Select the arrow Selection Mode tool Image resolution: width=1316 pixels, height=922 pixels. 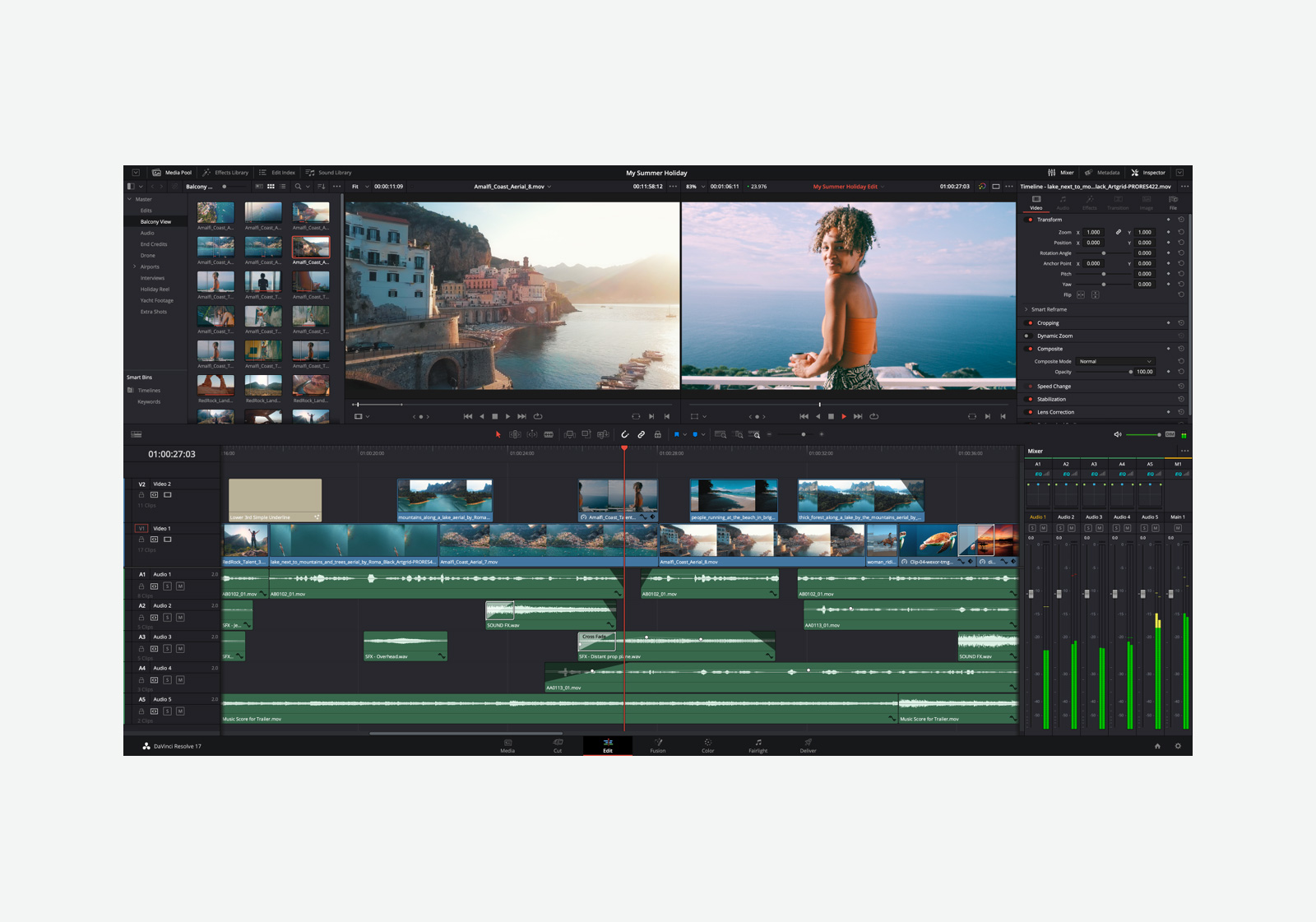tap(498, 434)
